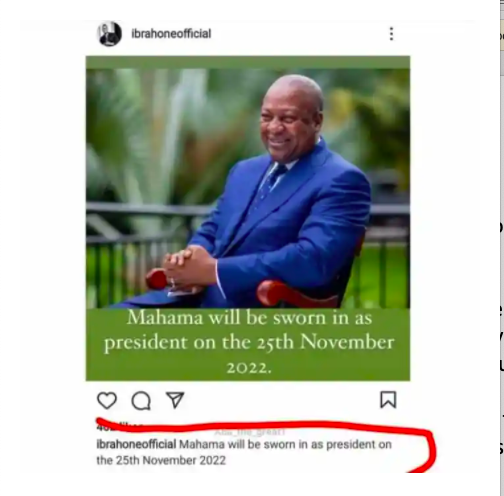Viewport: 504px width, 496px height.
Task: Click the green banner headline about Mahama
Action: point(249,343)
